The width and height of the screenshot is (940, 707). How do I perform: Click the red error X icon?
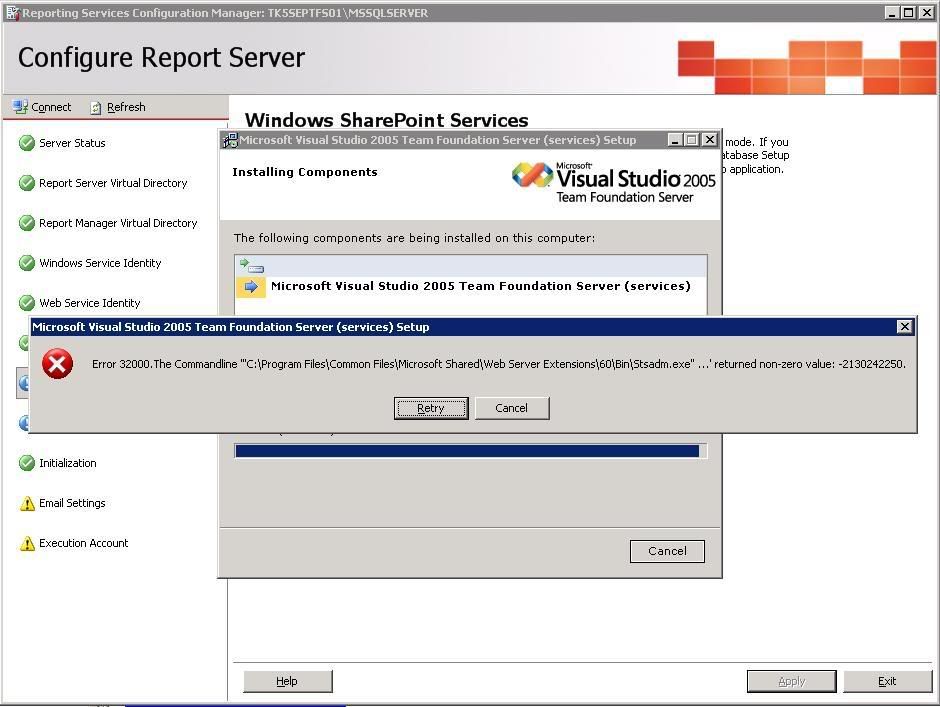pyautogui.click(x=58, y=364)
